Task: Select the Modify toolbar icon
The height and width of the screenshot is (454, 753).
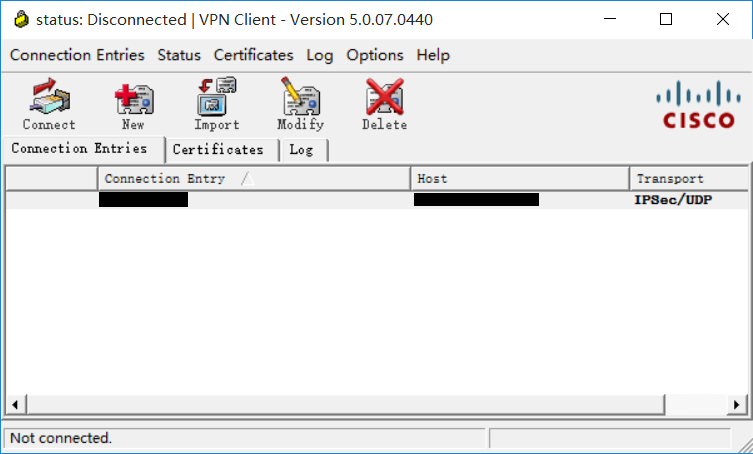Action: click(x=301, y=104)
